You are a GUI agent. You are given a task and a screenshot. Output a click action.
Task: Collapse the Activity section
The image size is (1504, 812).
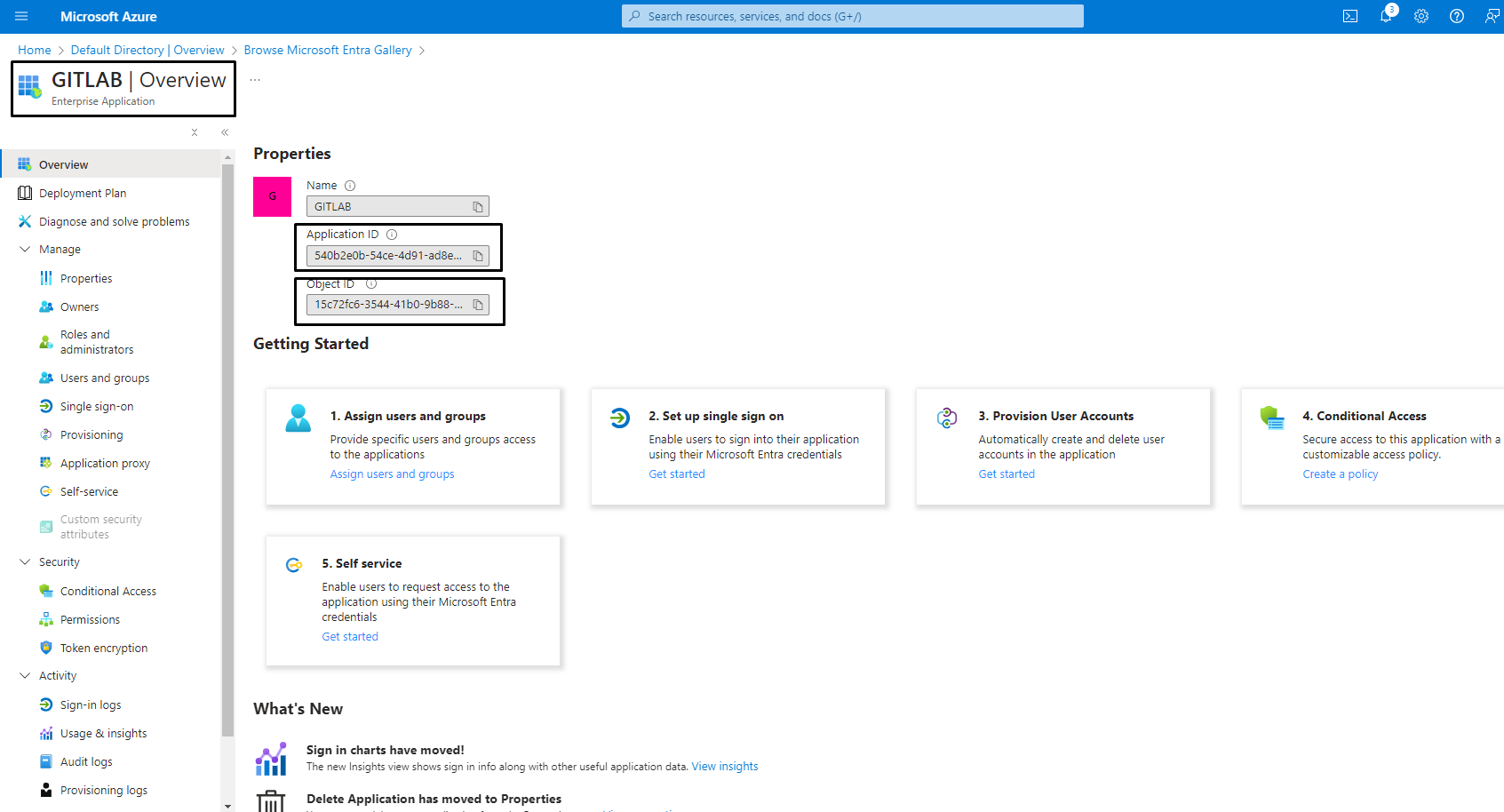(x=25, y=676)
